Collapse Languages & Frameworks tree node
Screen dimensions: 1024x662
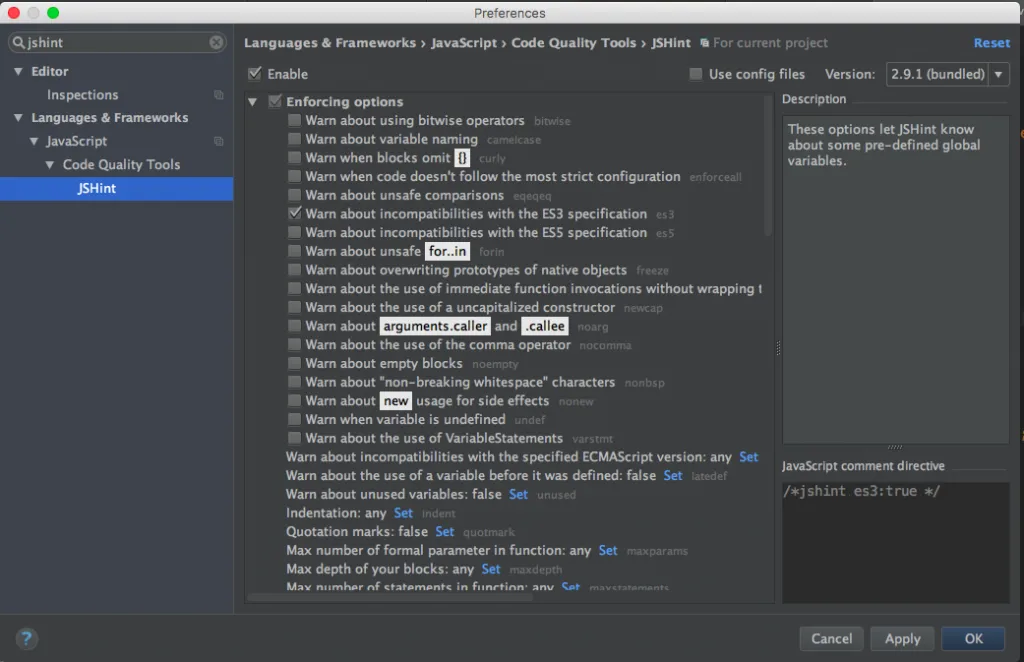18,118
